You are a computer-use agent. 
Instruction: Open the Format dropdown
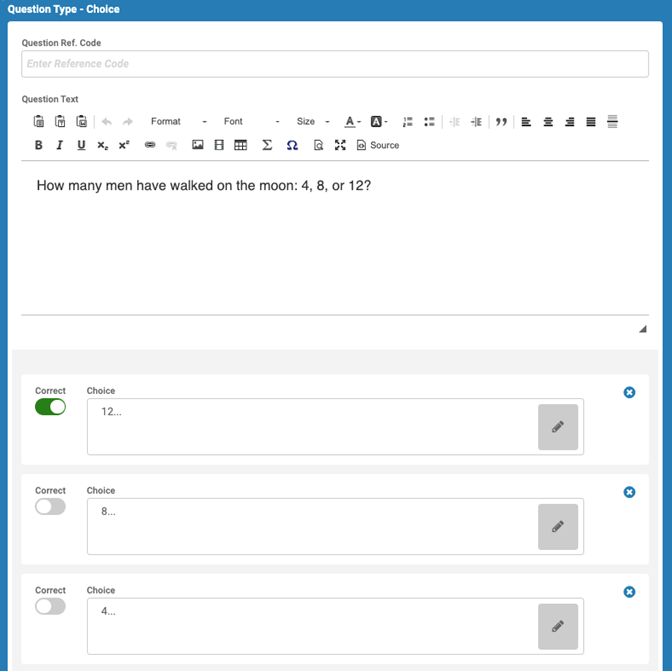[x=178, y=122]
